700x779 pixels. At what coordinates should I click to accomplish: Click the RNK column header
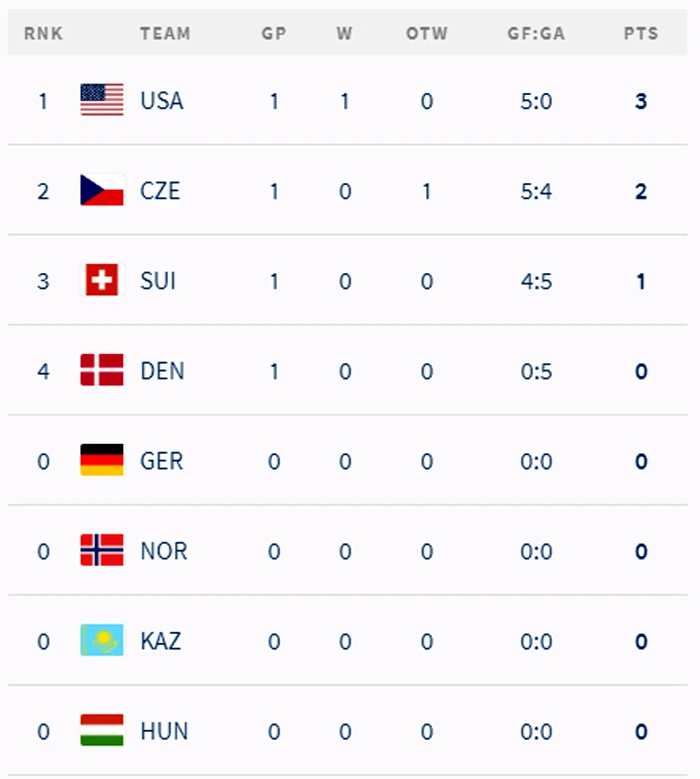click(x=43, y=33)
